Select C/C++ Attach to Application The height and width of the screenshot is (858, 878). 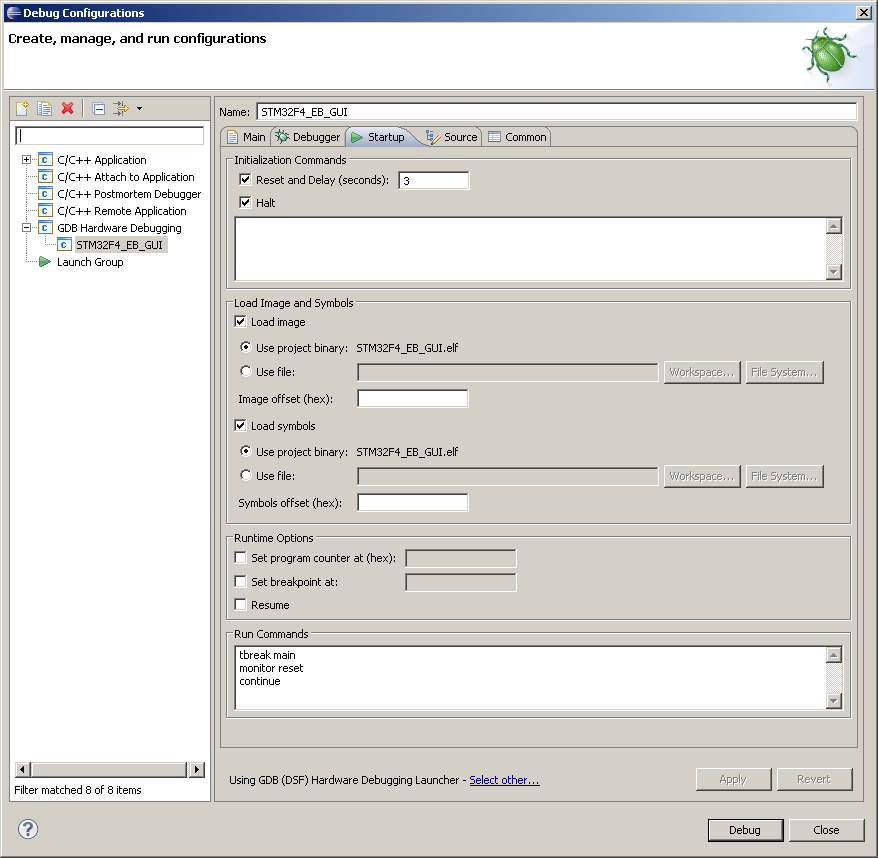click(125, 177)
